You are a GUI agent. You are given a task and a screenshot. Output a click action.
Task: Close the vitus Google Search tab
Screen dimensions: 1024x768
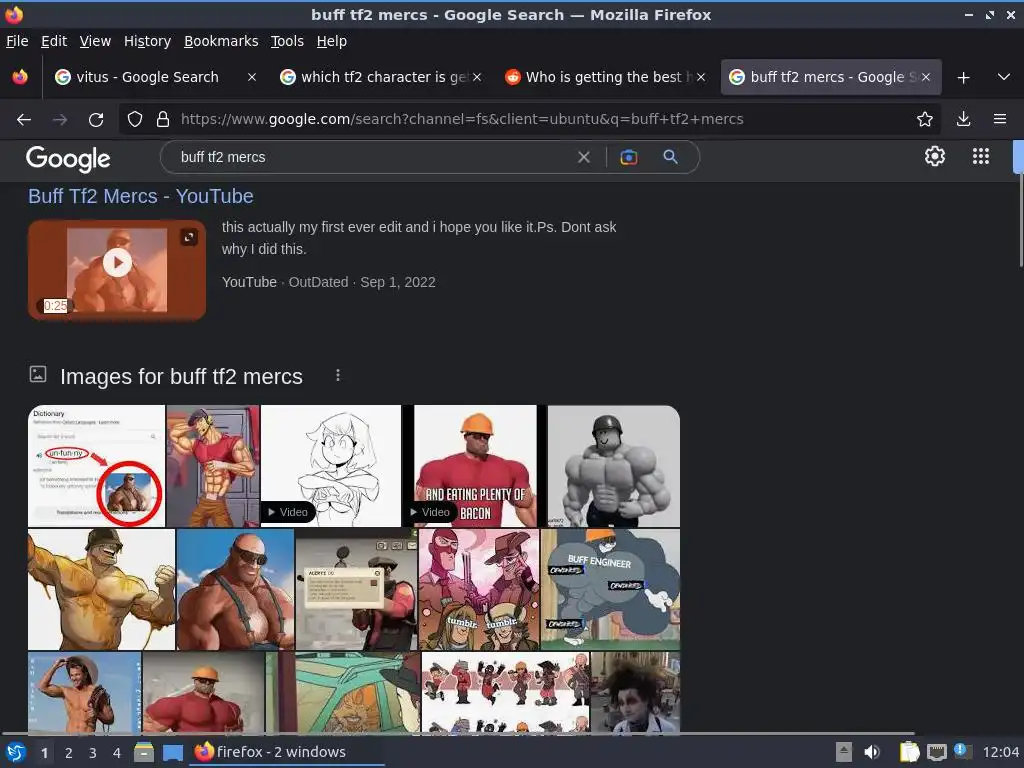(251, 77)
